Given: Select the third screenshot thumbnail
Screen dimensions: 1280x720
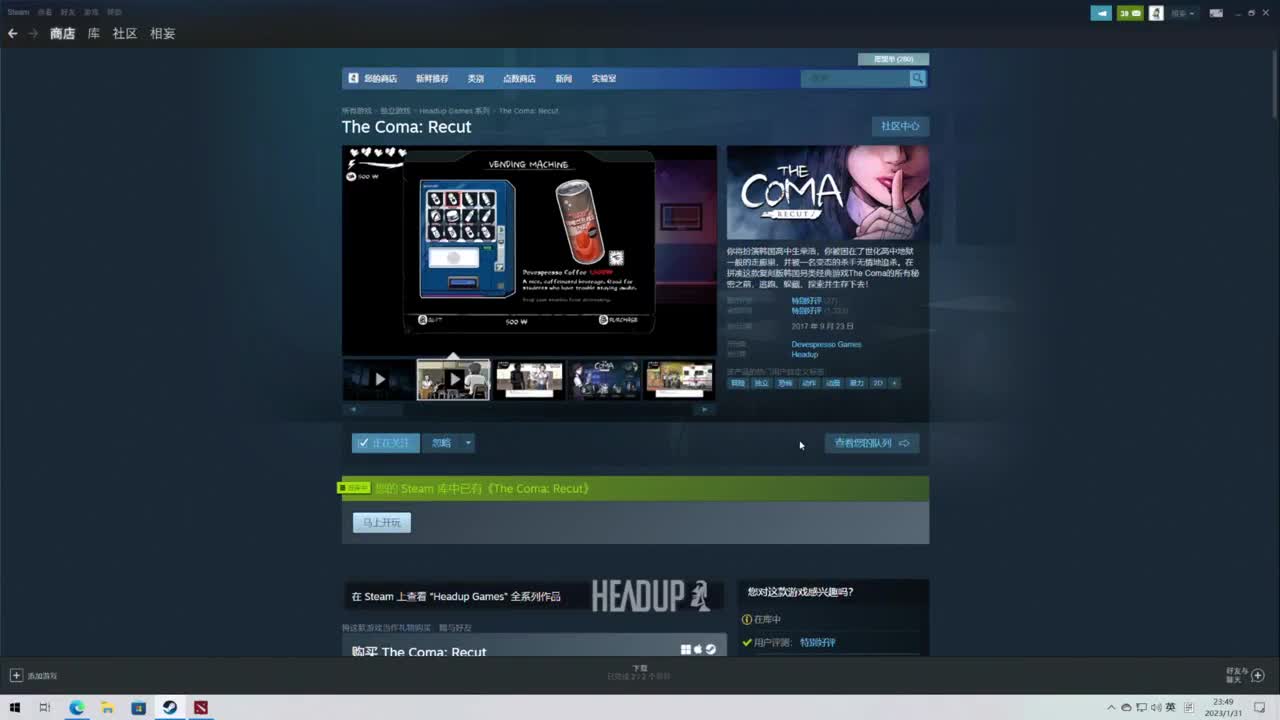Looking at the screenshot, I should [529, 380].
